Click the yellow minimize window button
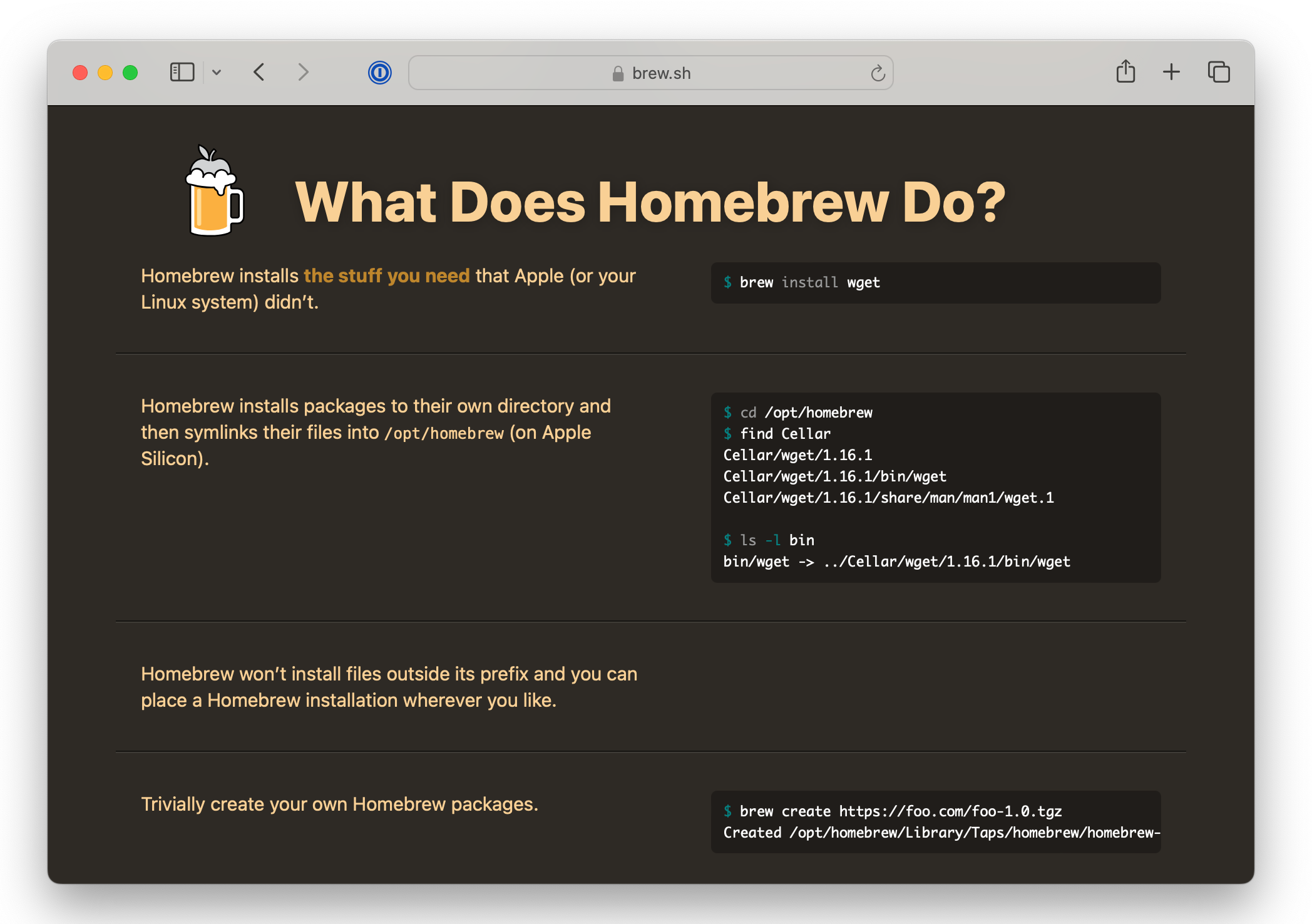 point(105,73)
